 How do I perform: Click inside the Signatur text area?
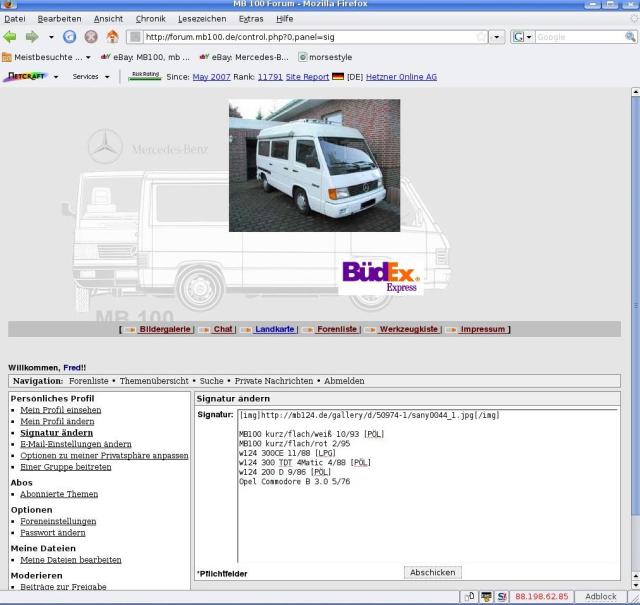point(428,486)
